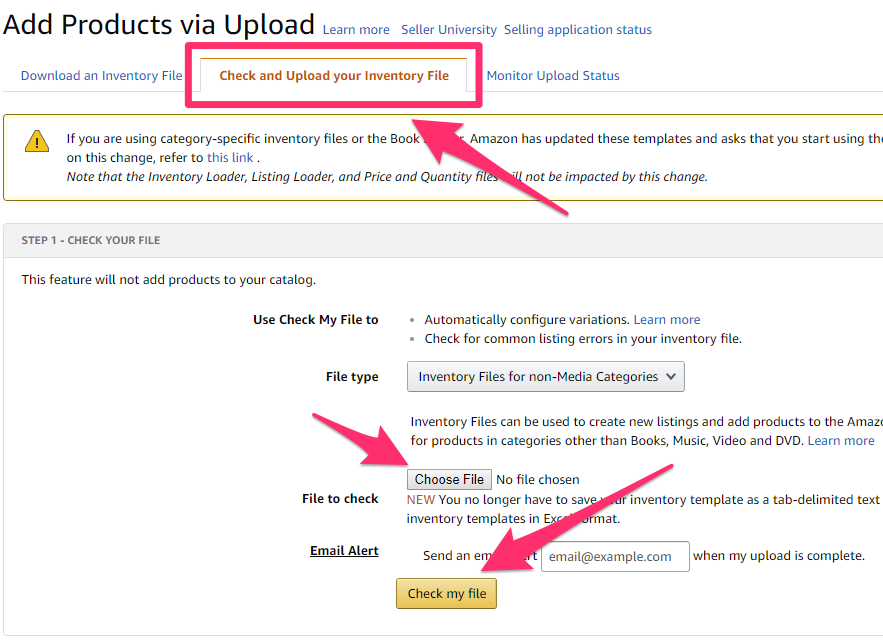
Task: Select Check and Upload your Inventory File tab
Action: 334,75
